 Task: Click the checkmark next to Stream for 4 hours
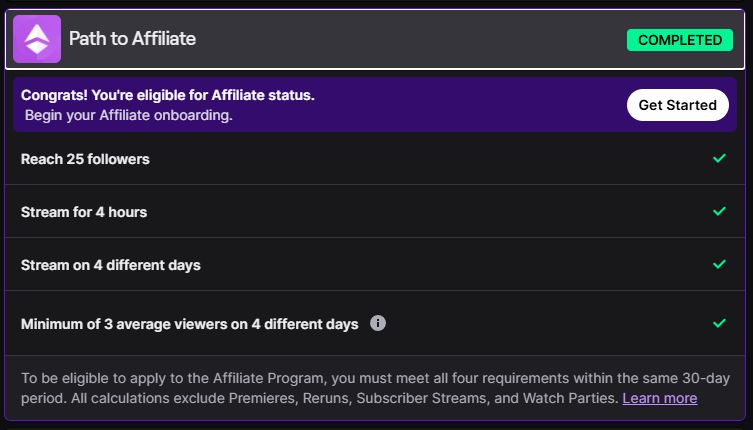pyautogui.click(x=719, y=211)
